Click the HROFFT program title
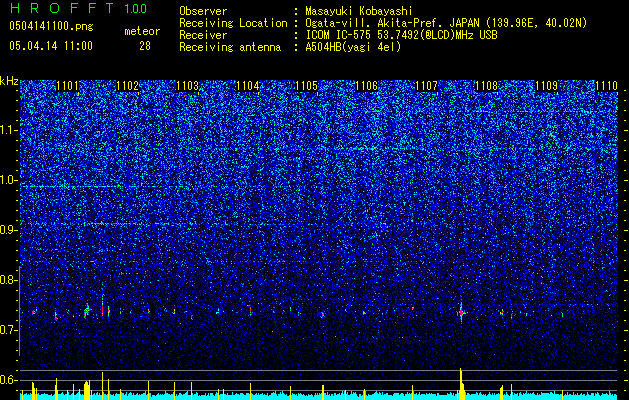 click(x=62, y=8)
